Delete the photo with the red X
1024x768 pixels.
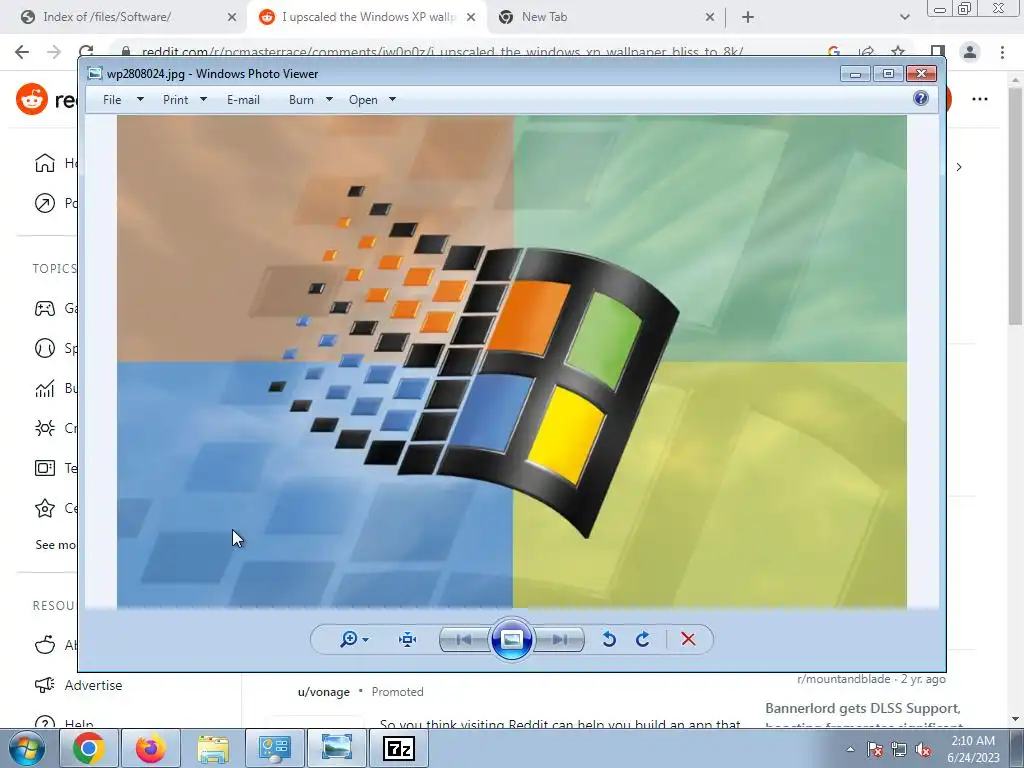pyautogui.click(x=688, y=639)
